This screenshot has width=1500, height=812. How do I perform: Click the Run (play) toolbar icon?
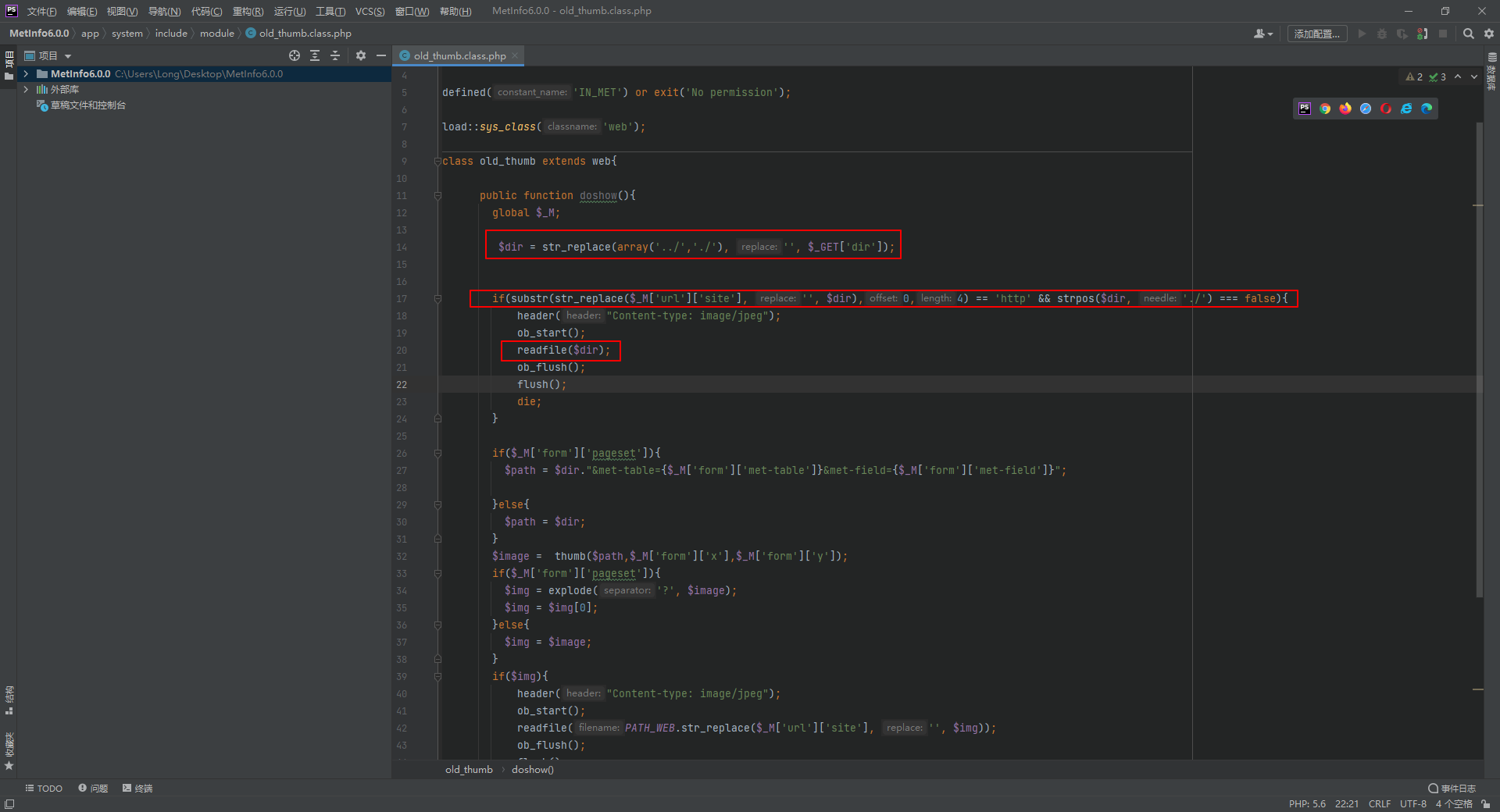[1362, 34]
